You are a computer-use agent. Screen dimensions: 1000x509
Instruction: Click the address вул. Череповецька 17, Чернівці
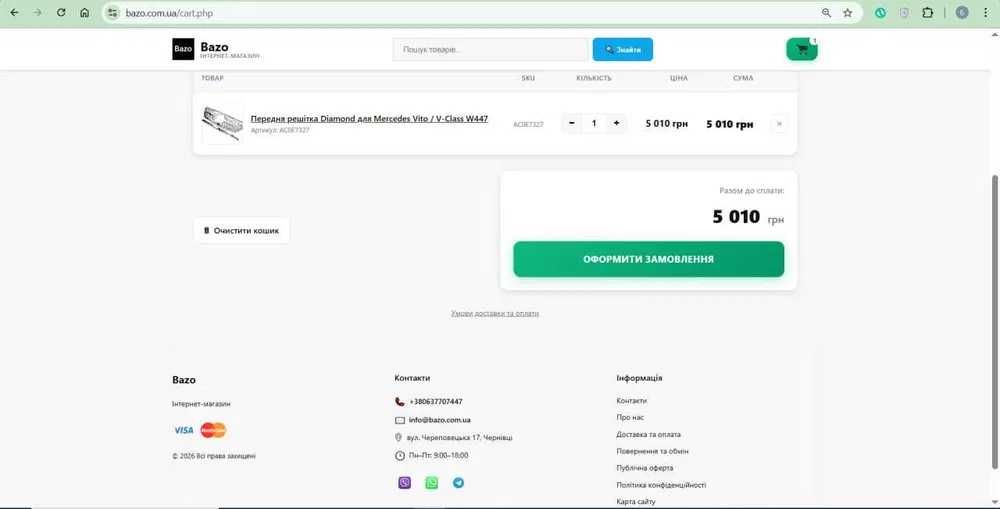click(459, 438)
